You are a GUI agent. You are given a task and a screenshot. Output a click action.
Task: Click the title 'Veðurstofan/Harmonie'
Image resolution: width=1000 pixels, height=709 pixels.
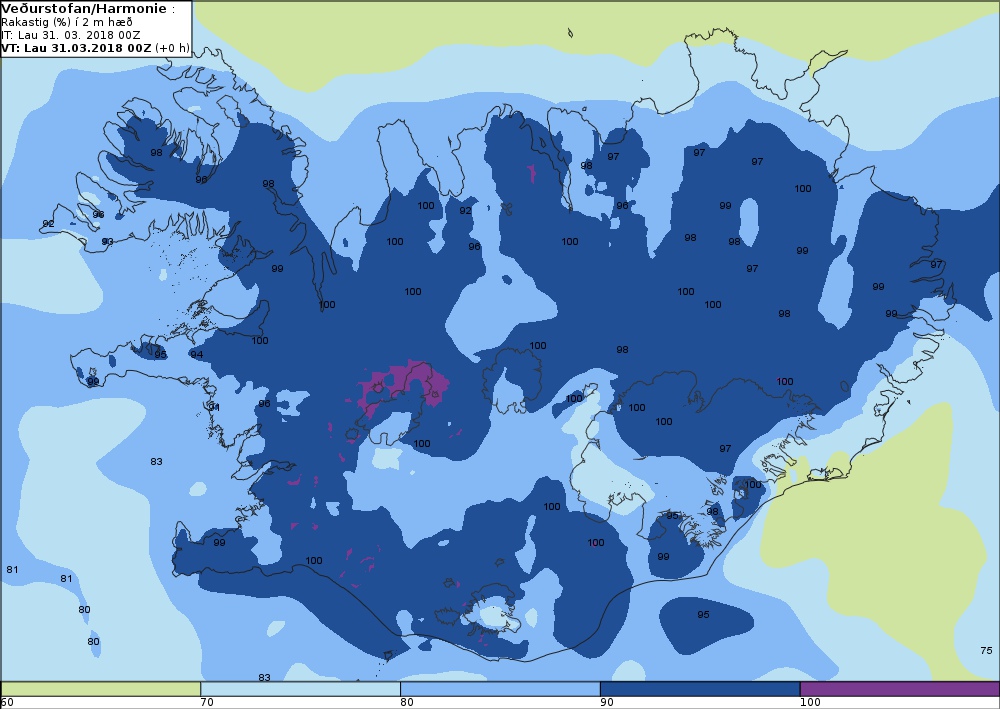click(84, 9)
